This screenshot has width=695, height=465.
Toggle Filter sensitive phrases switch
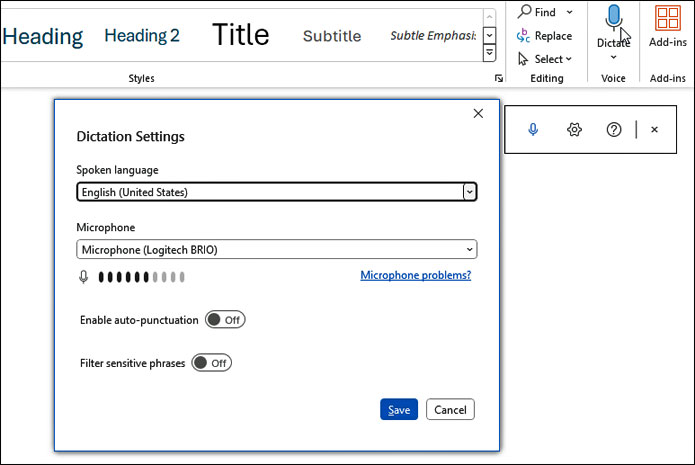211,363
